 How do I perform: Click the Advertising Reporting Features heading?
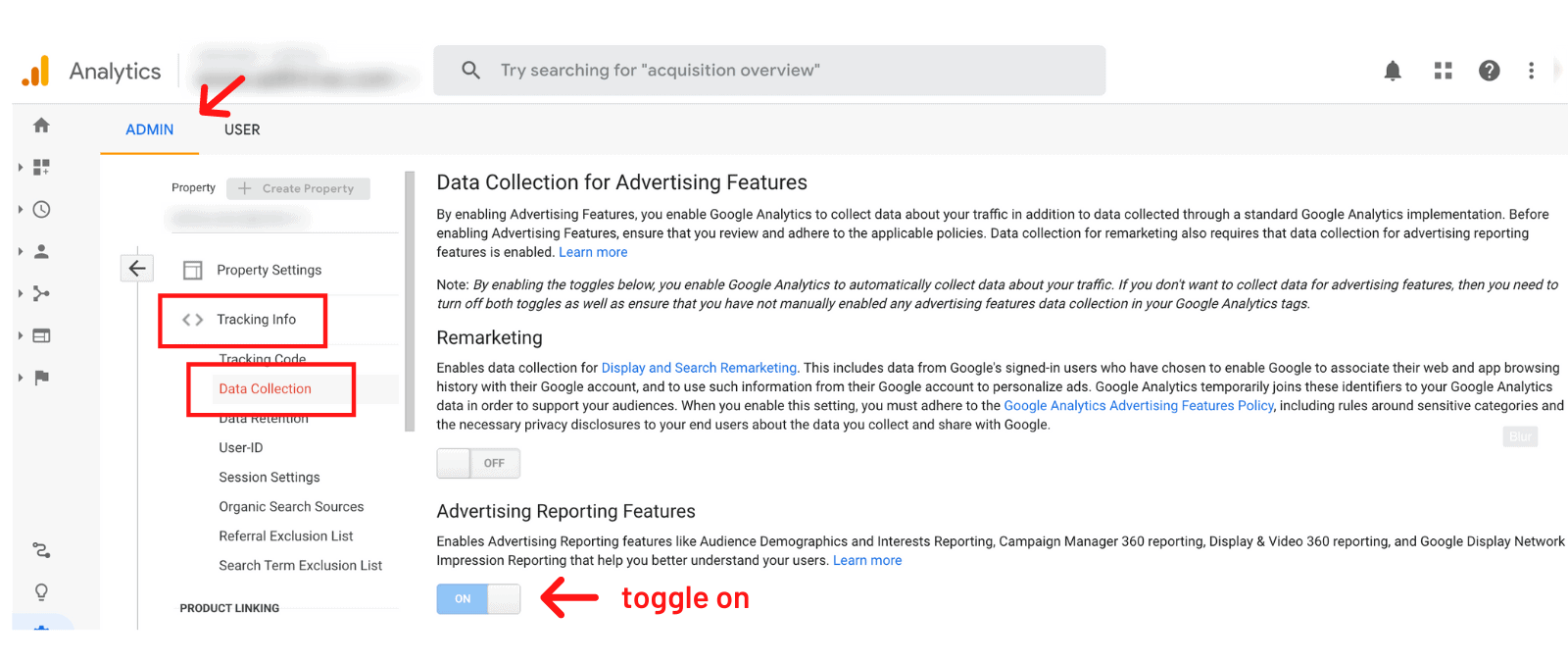[565, 511]
